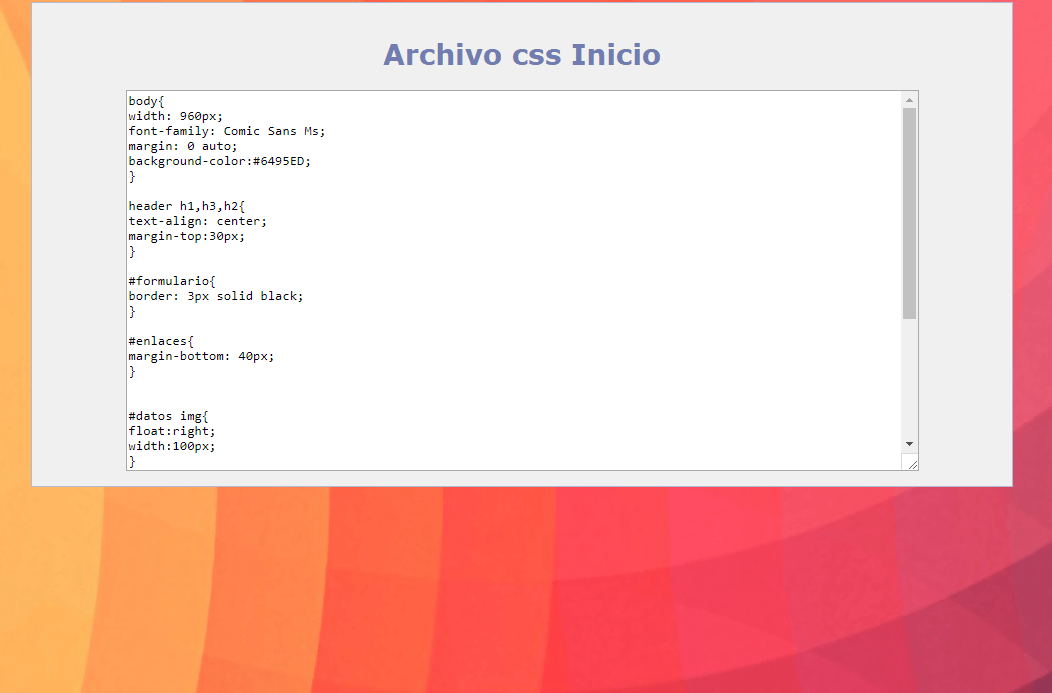Place cursor on the 'body{' line
The image size is (1052, 693).
(x=146, y=101)
